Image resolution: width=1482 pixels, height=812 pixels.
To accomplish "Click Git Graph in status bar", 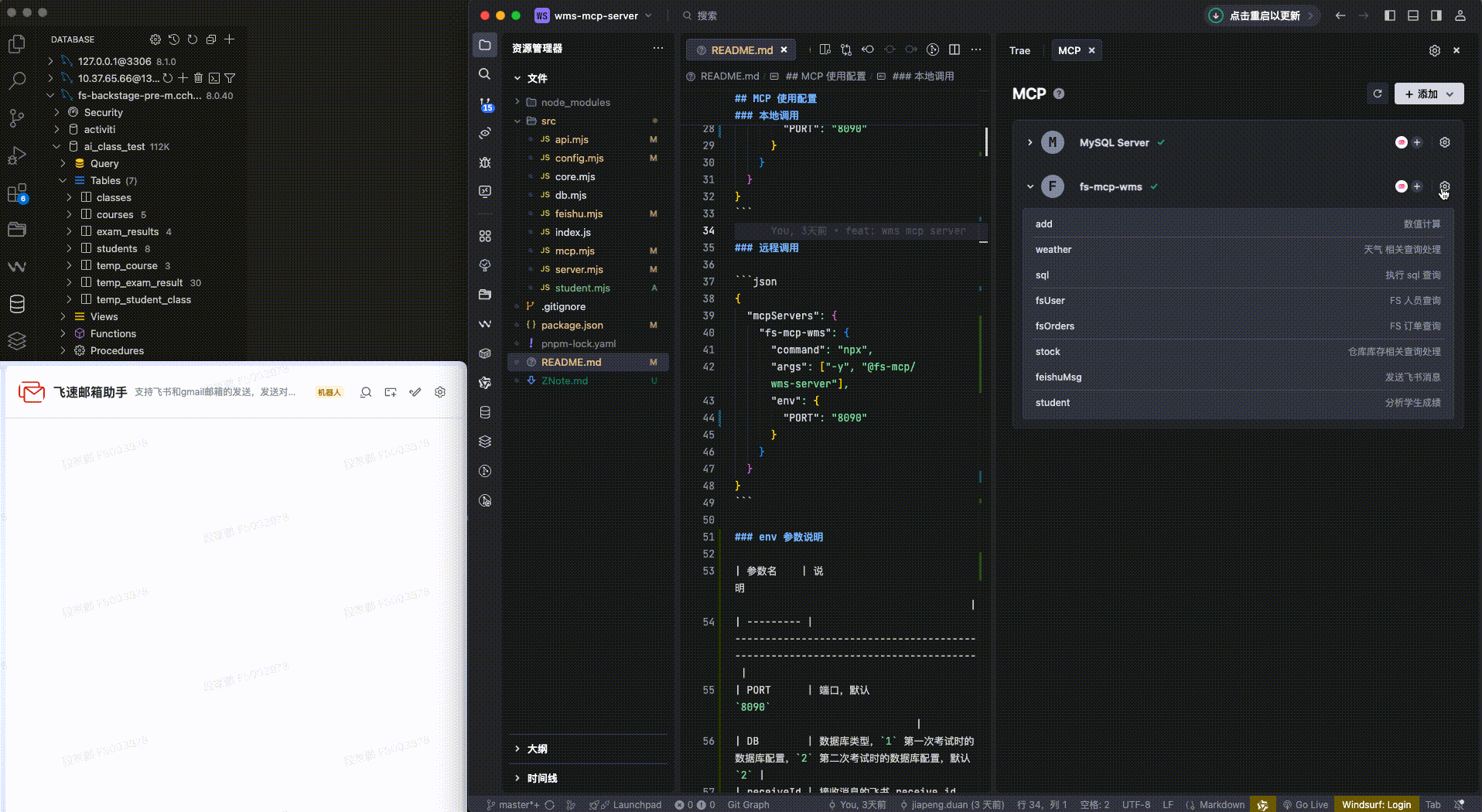I will (748, 804).
